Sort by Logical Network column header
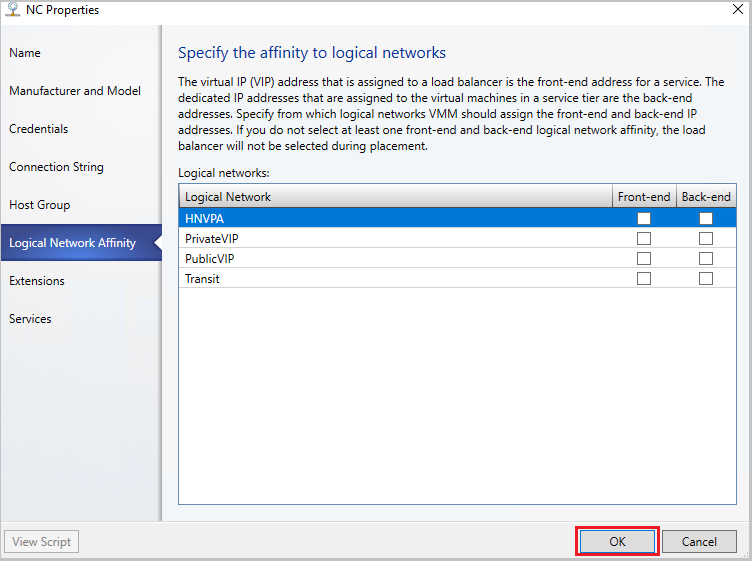 (395, 197)
